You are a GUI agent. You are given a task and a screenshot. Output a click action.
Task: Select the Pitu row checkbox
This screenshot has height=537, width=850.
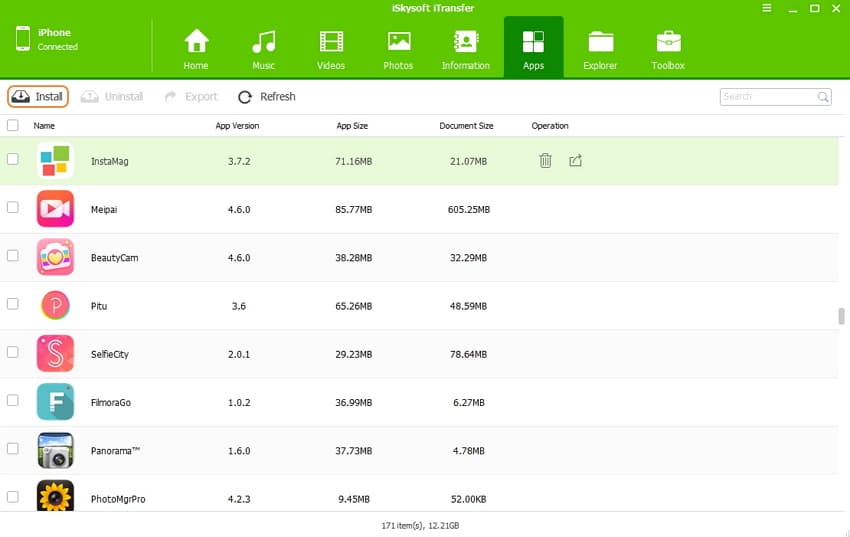tap(12, 303)
